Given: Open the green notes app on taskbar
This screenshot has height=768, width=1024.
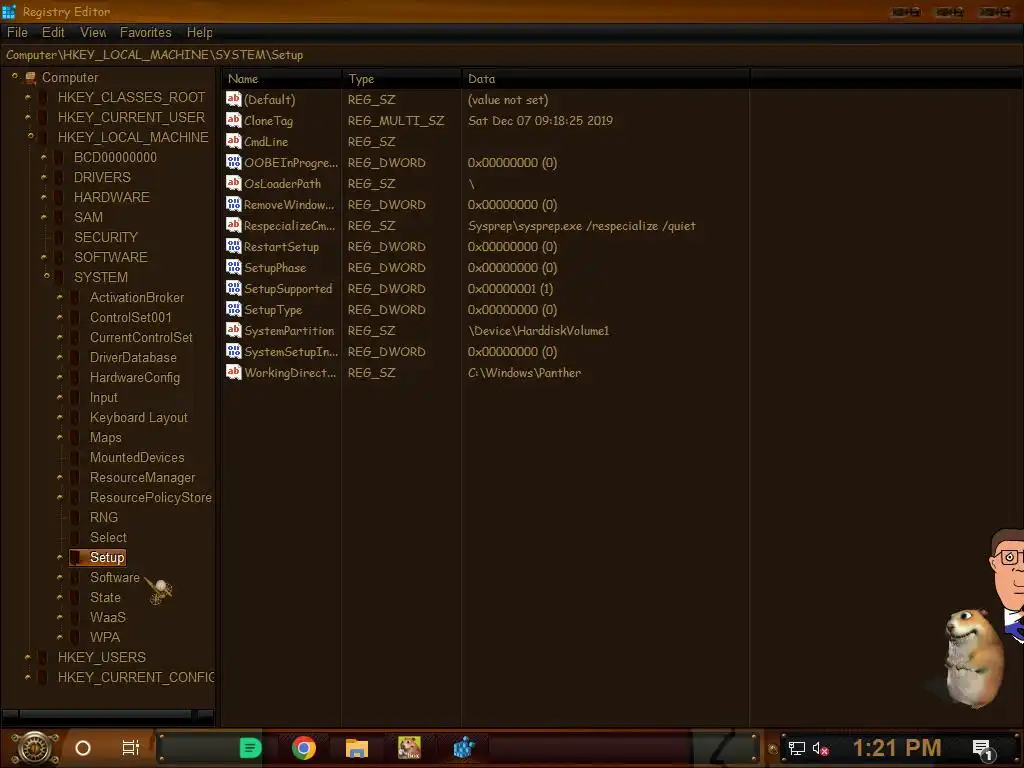Looking at the screenshot, I should 250,748.
